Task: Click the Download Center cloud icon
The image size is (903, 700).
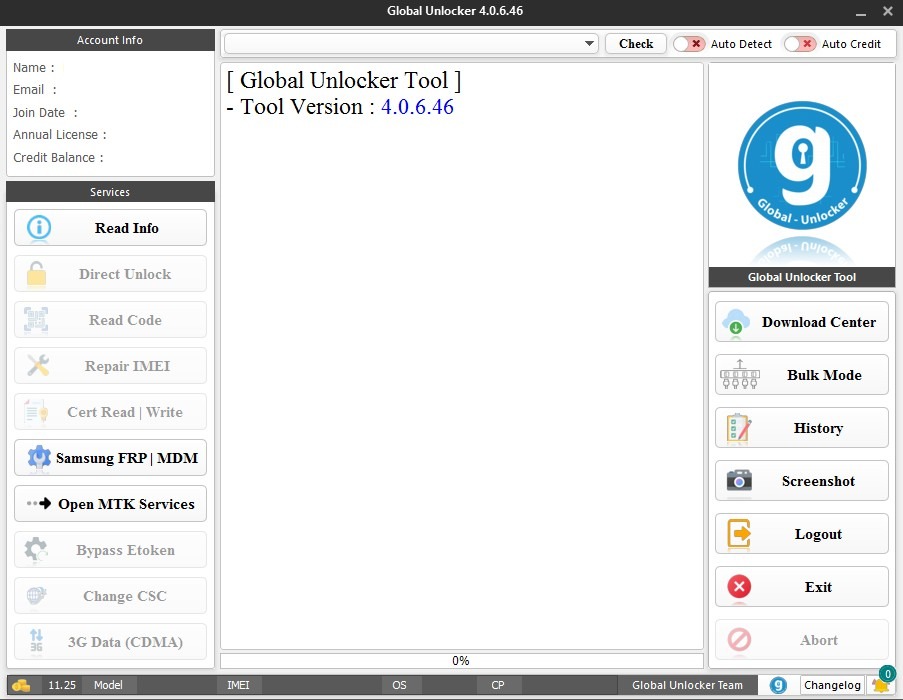Action: point(737,322)
